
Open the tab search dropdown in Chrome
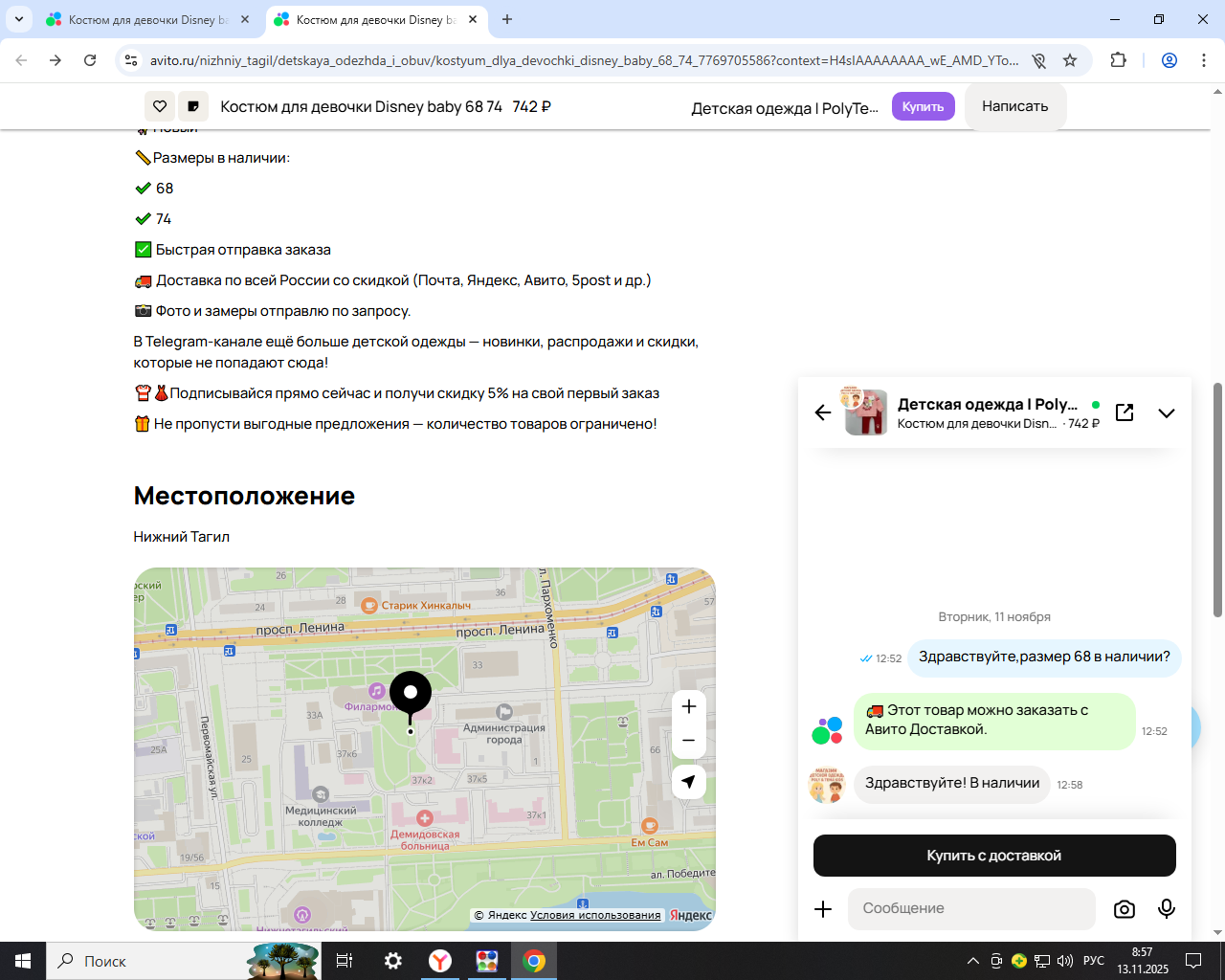coord(19,19)
